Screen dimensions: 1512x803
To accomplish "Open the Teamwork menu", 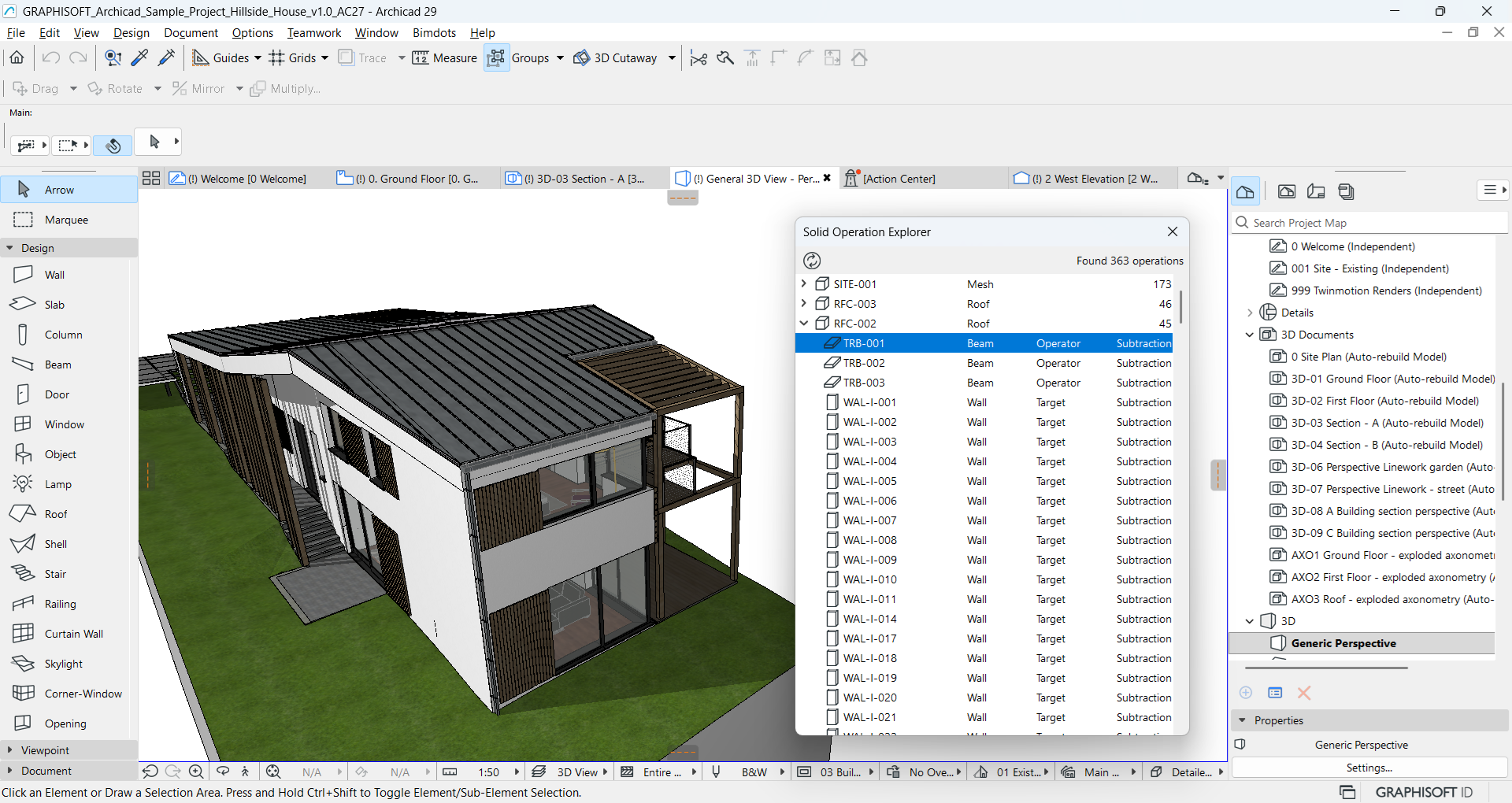I will click(313, 33).
